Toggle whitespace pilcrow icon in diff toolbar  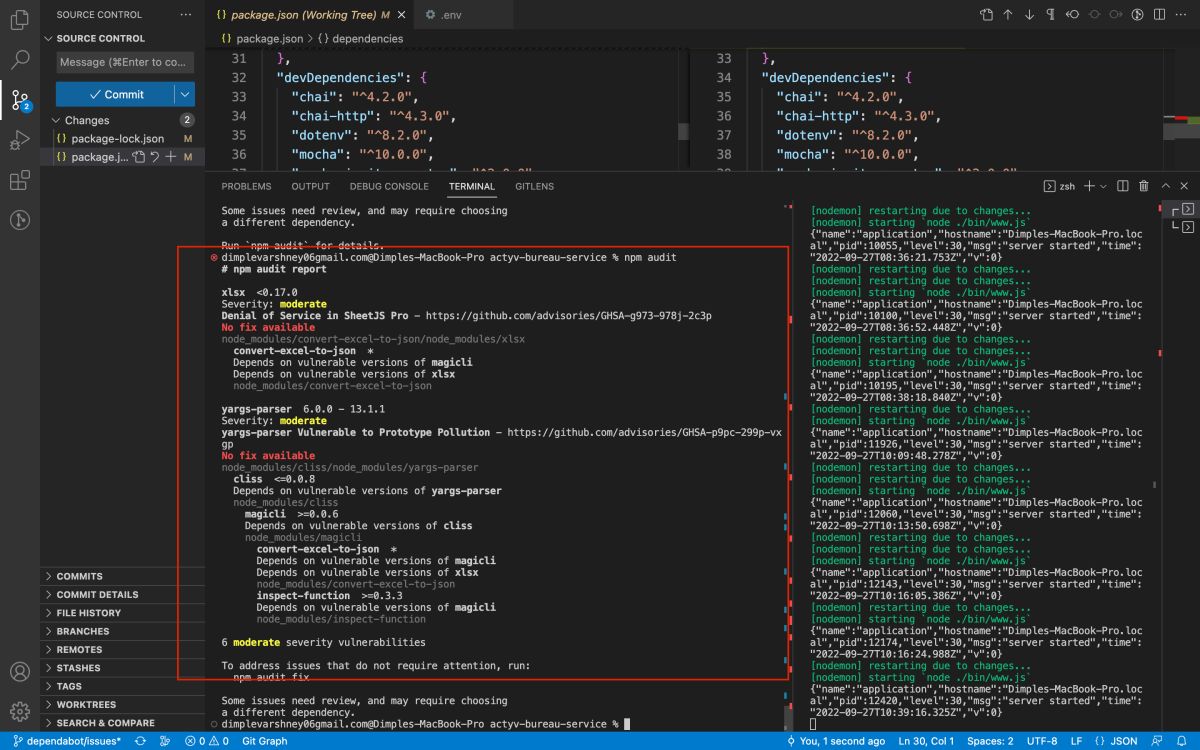coord(1051,15)
